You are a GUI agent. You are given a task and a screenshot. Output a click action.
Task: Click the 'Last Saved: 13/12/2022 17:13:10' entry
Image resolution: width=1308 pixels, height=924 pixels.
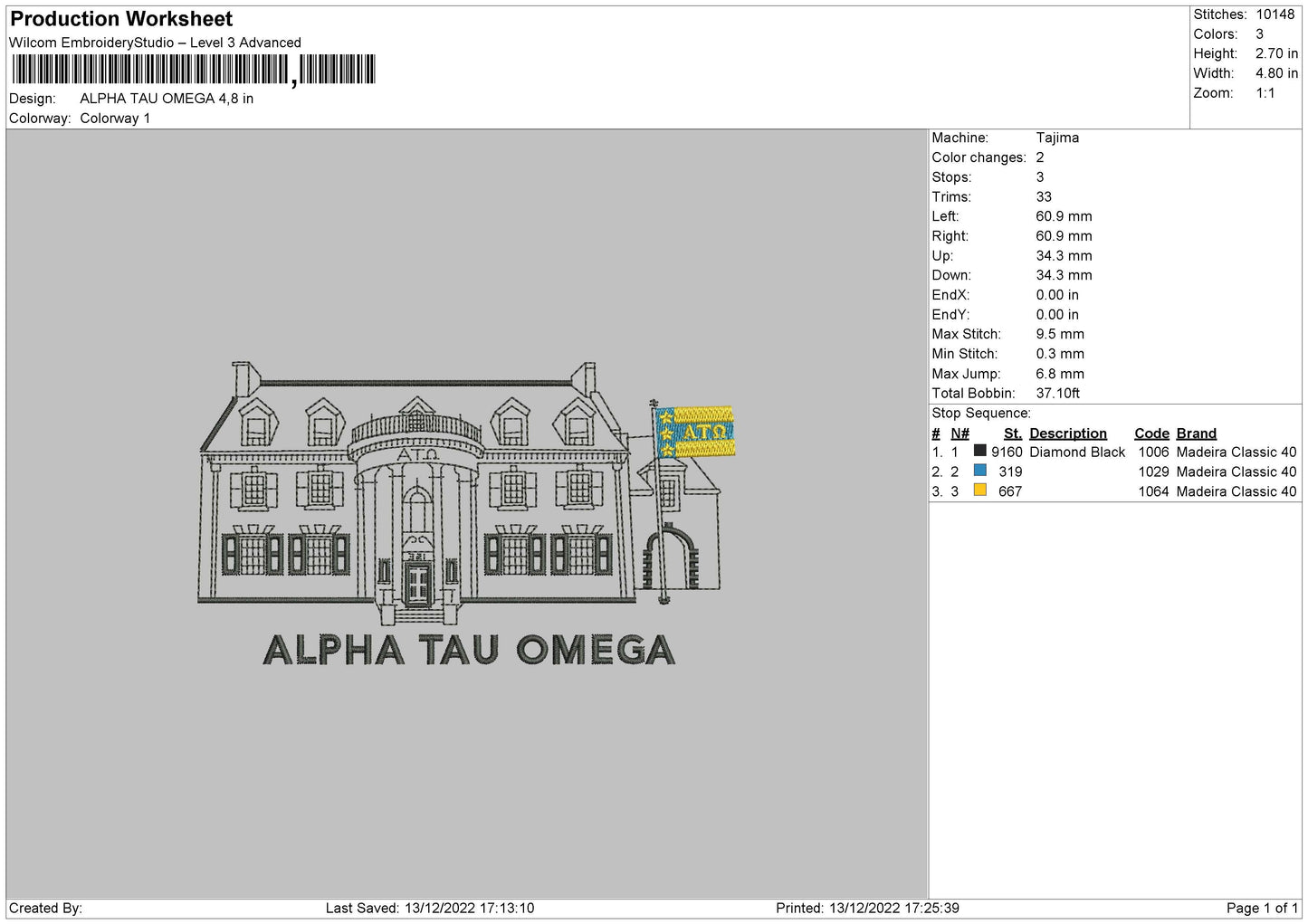point(430,909)
